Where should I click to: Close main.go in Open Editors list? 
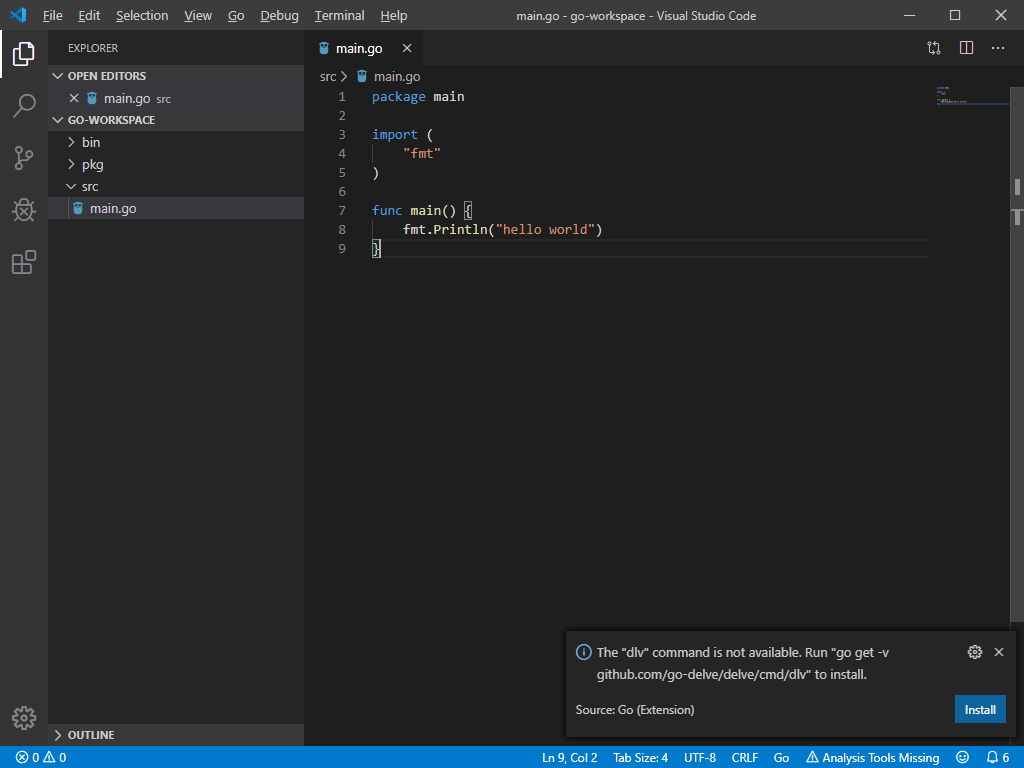coord(74,98)
